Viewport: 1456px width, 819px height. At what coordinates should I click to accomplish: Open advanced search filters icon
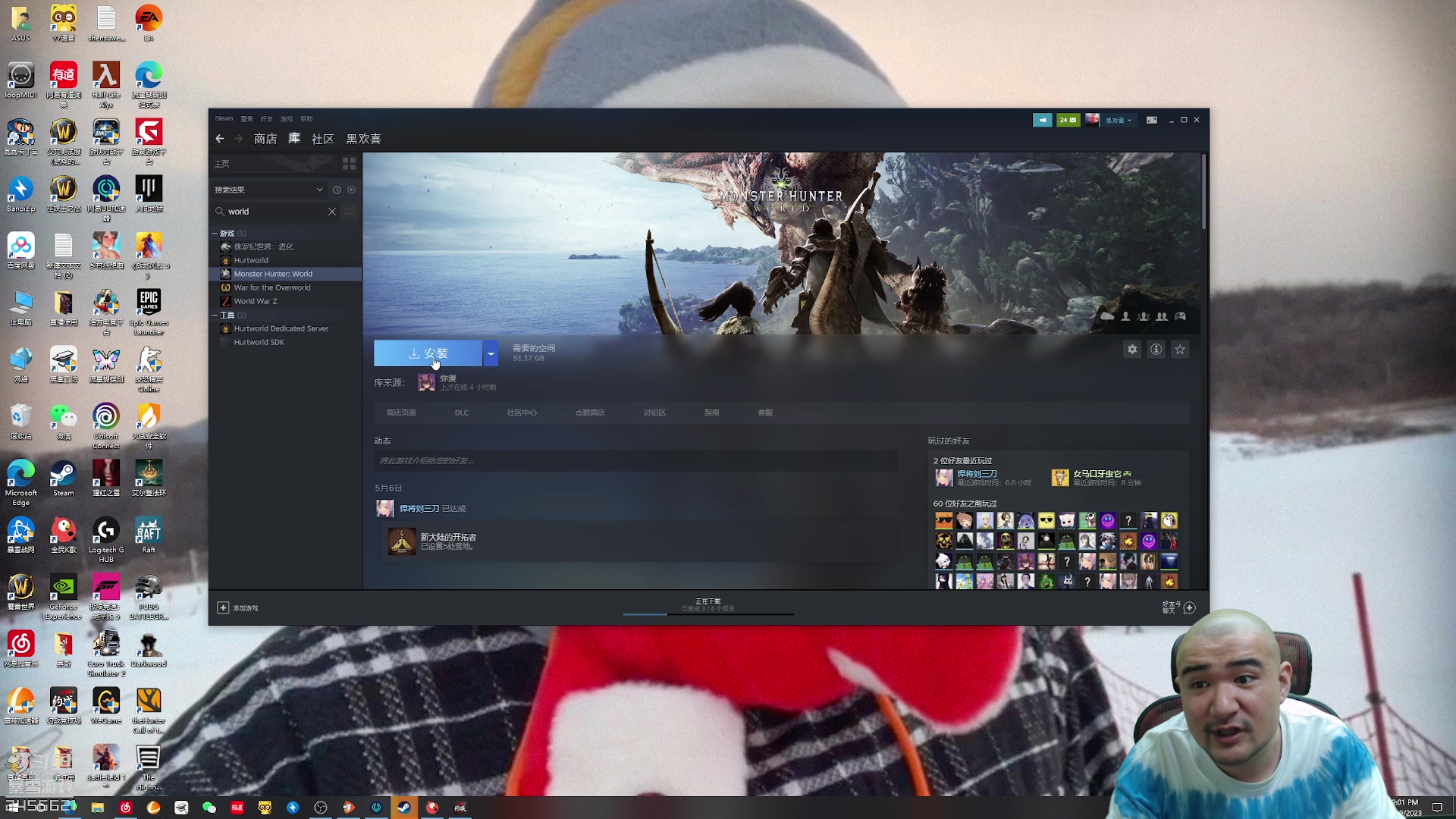tap(350, 212)
